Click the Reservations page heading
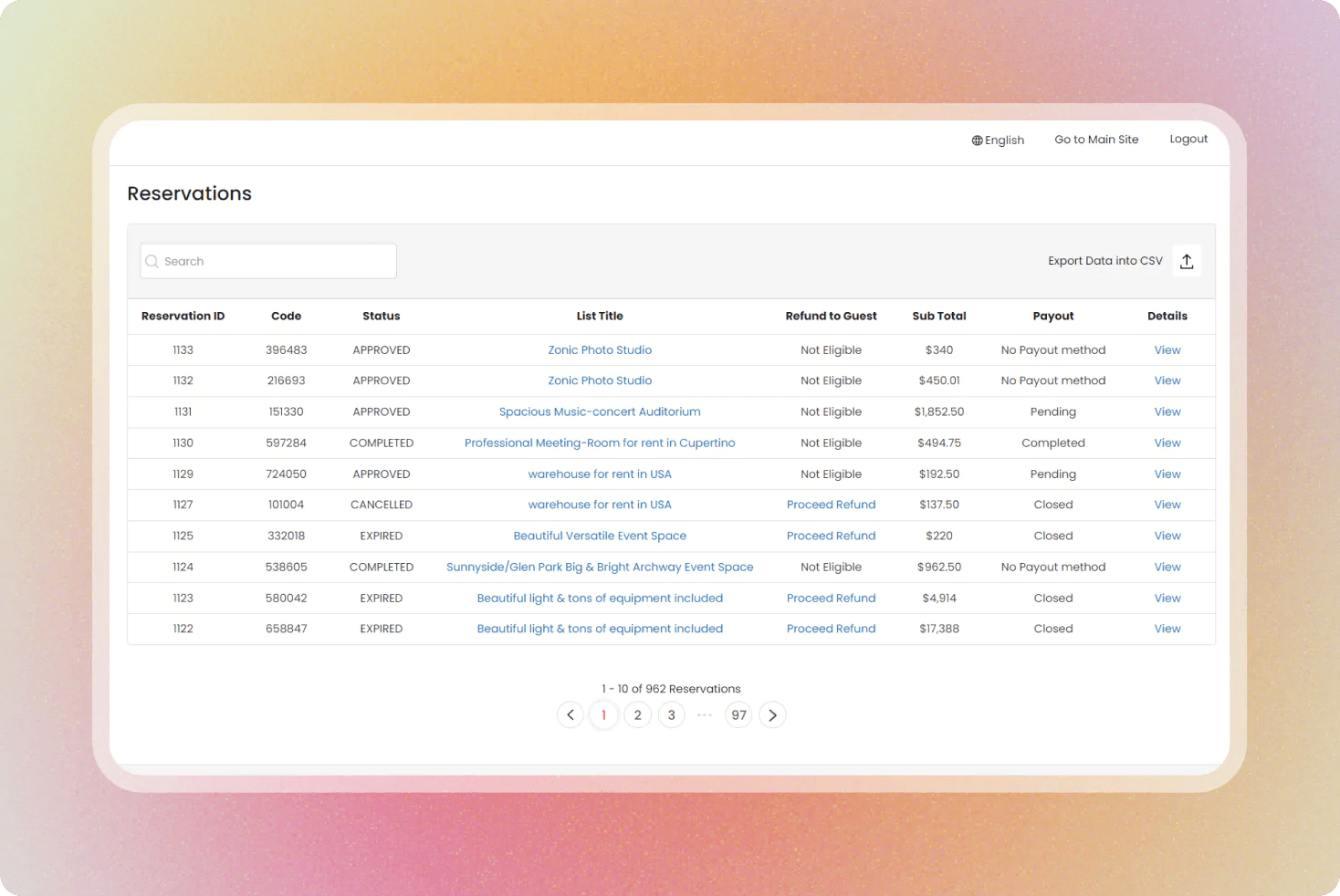The height and width of the screenshot is (896, 1340). (189, 193)
